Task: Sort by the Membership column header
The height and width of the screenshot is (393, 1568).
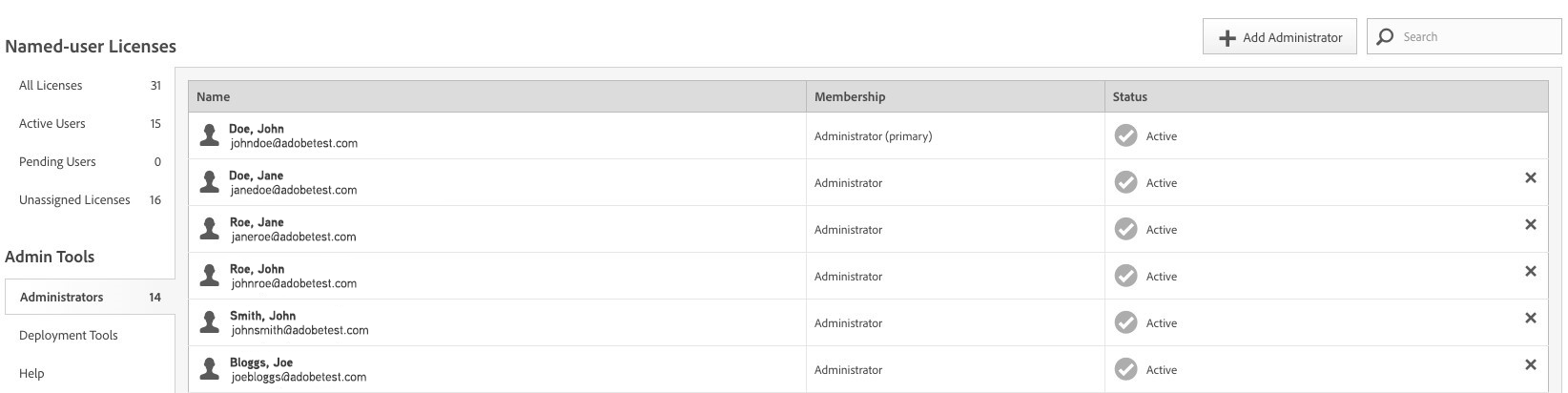Action: point(849,96)
